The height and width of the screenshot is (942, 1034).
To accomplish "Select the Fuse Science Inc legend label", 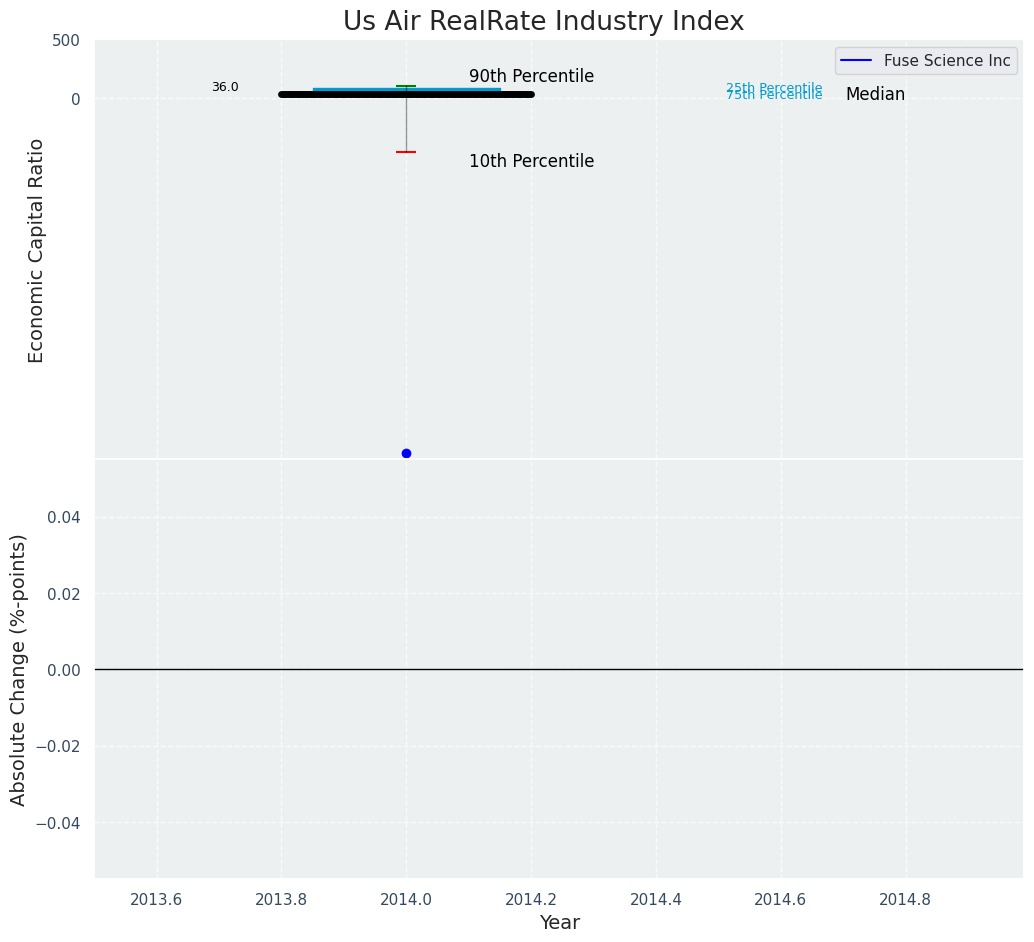I will pos(947,61).
